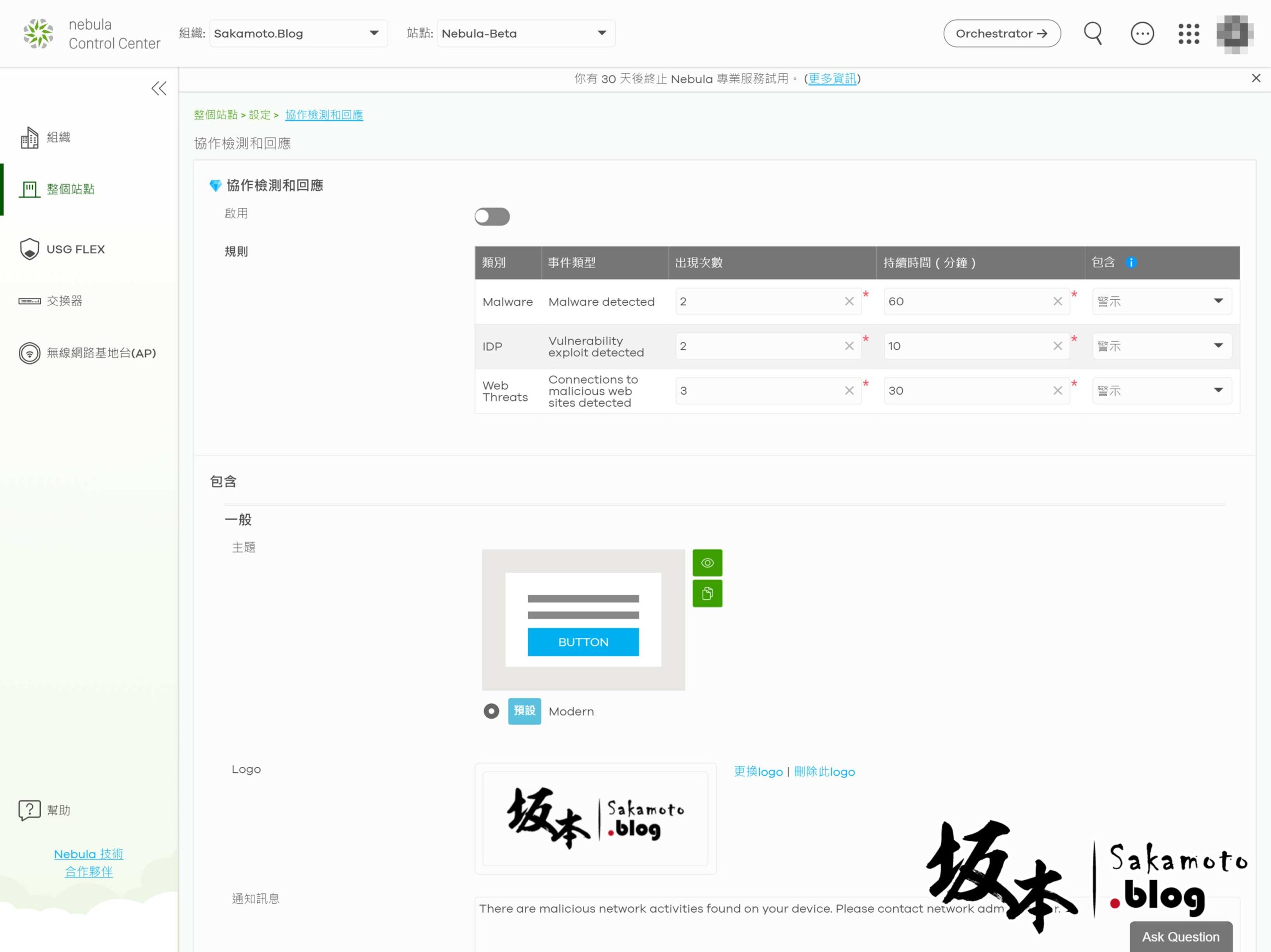Expand the IDP rule 警示 dropdown
The height and width of the screenshot is (952, 1271).
tap(1161, 346)
